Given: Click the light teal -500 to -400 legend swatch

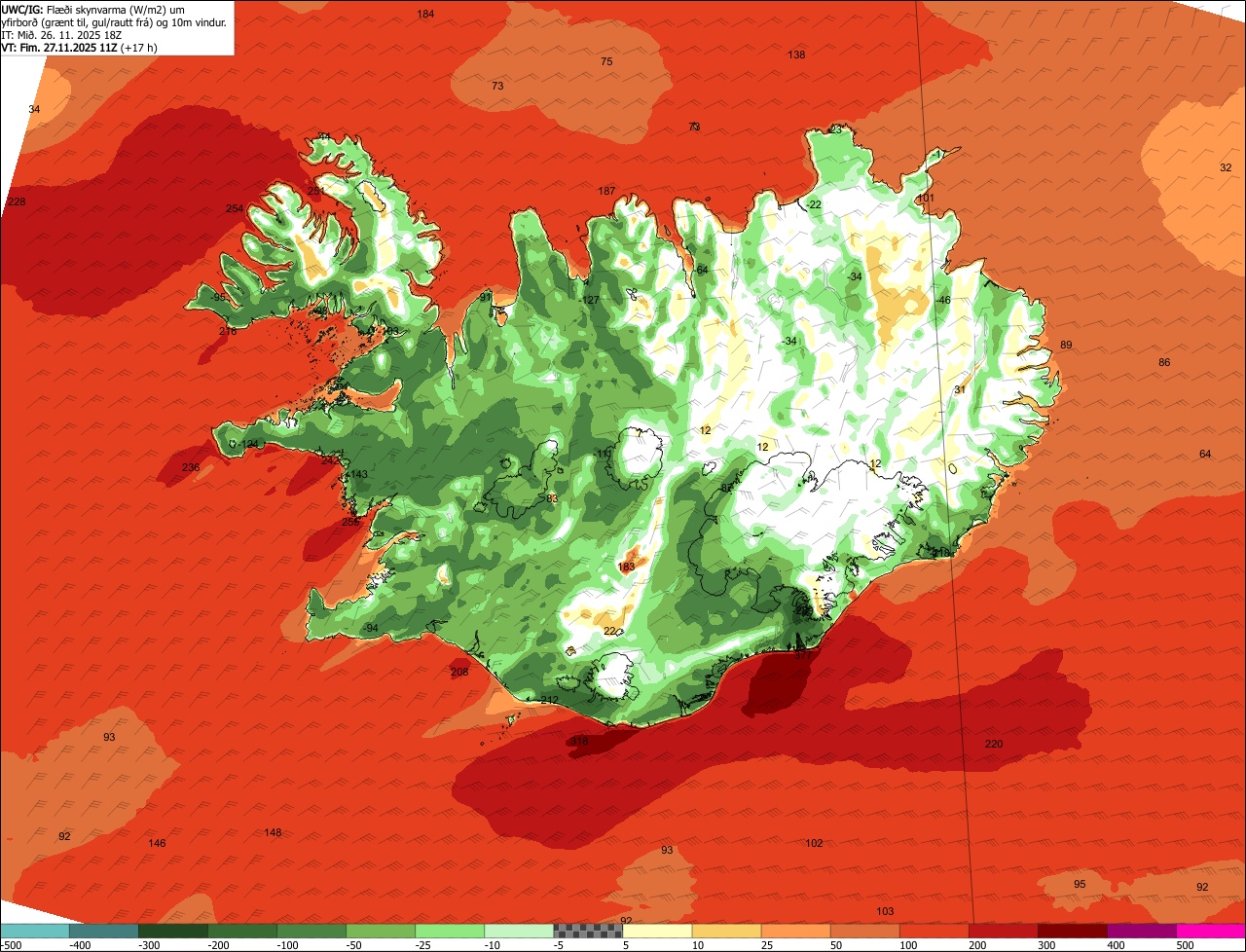Looking at the screenshot, I should point(35,931).
